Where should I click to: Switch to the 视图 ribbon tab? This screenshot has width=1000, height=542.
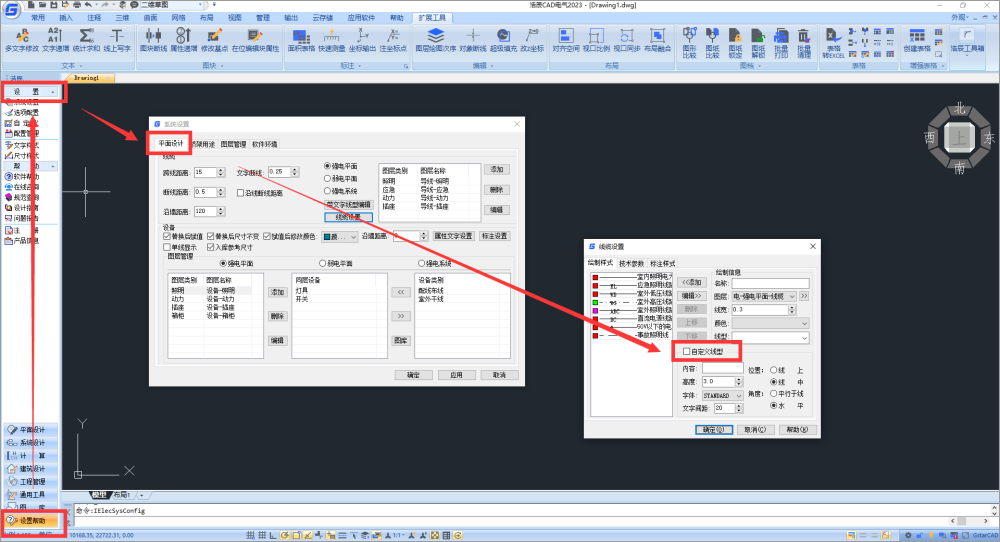click(x=235, y=18)
